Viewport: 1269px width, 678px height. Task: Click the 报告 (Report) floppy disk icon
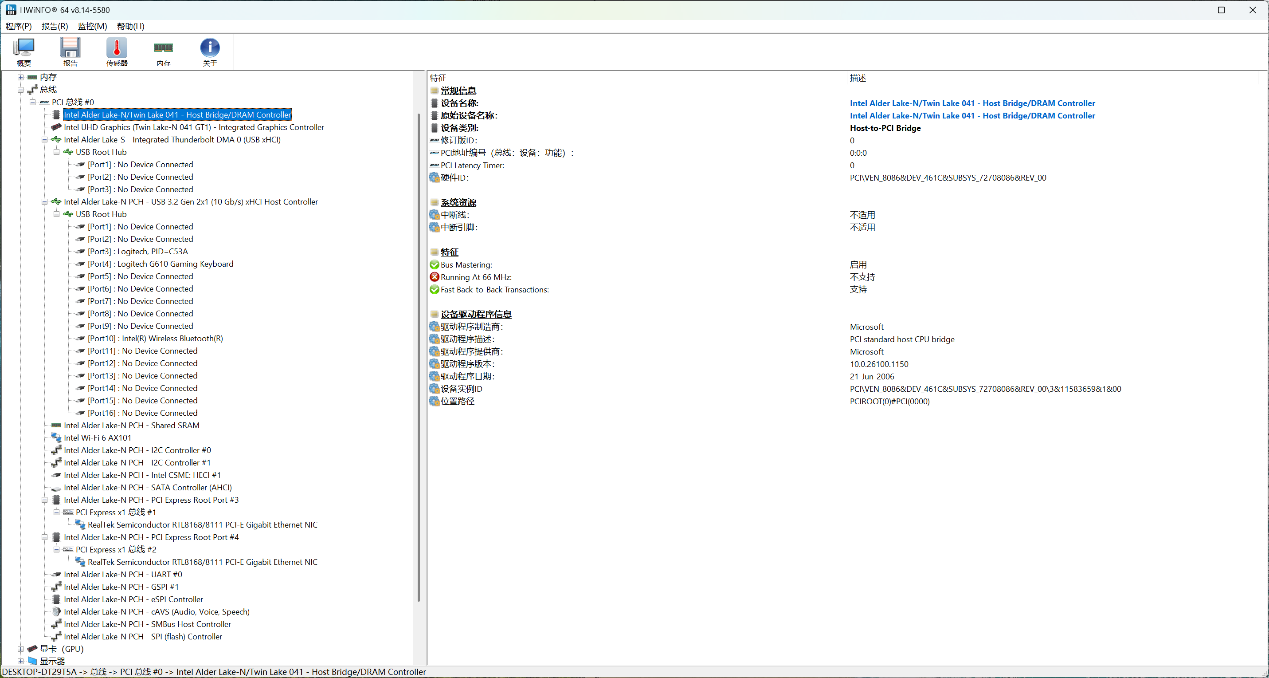70,49
